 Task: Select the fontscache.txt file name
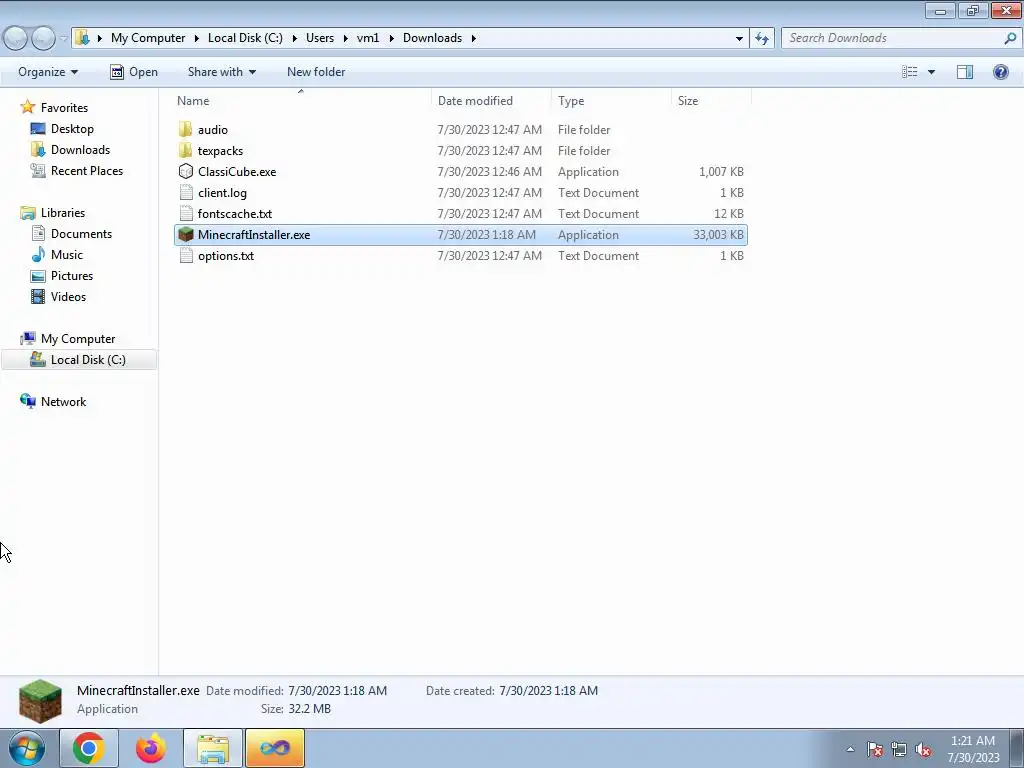tap(235, 214)
